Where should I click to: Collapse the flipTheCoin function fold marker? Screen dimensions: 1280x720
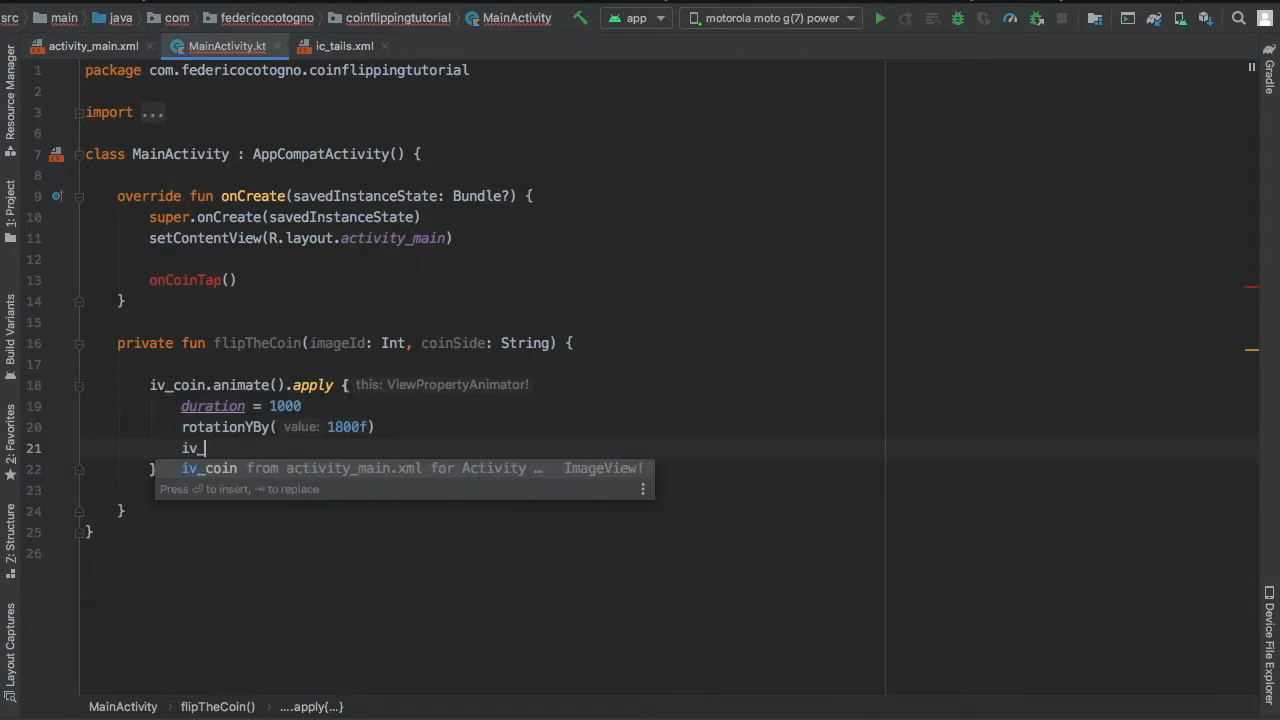[x=78, y=344]
